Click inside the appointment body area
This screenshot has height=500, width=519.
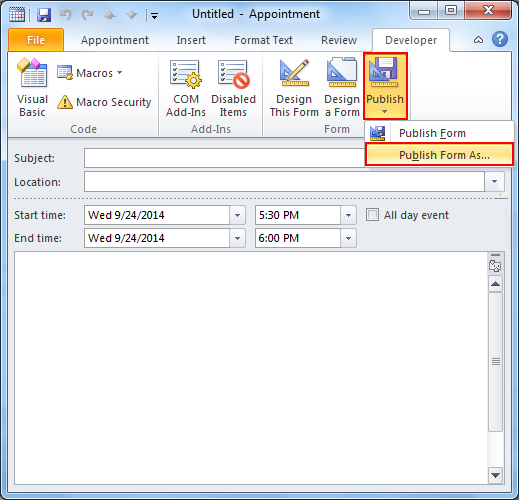point(251,368)
